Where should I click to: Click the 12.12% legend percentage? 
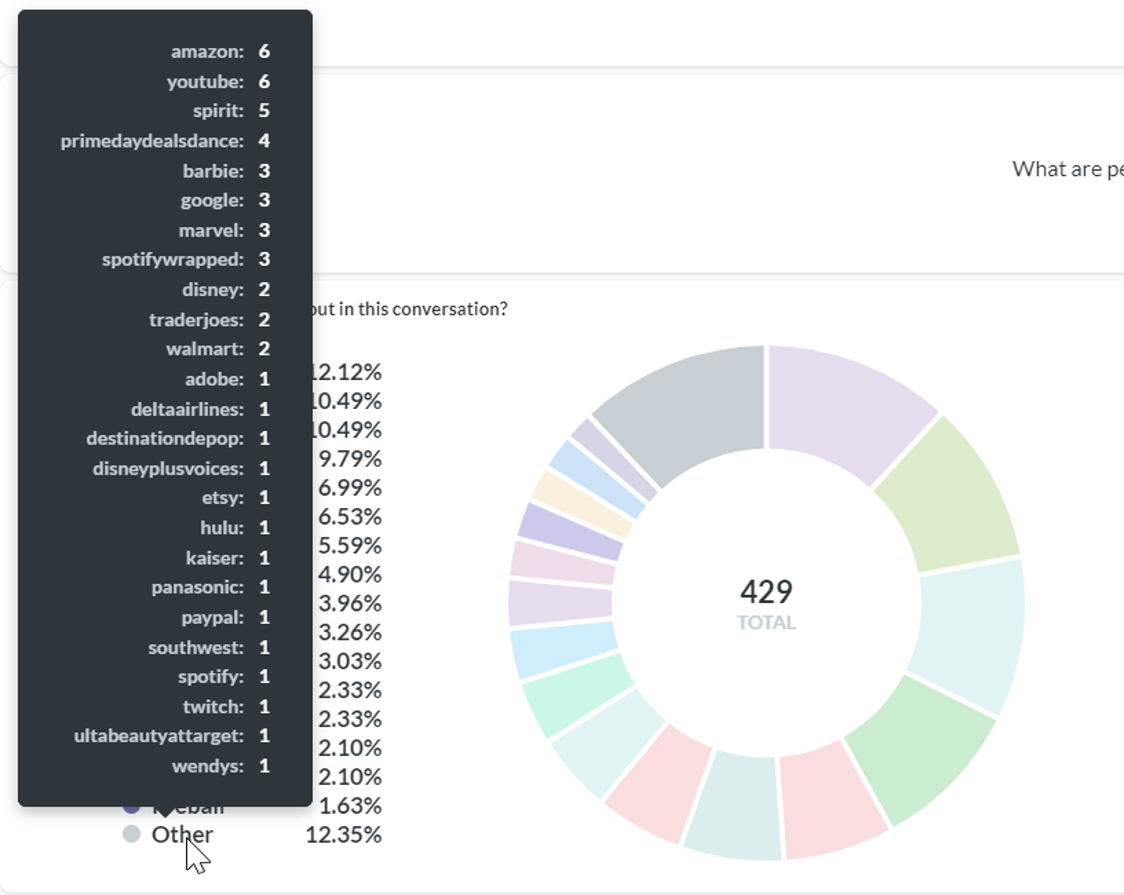(345, 372)
